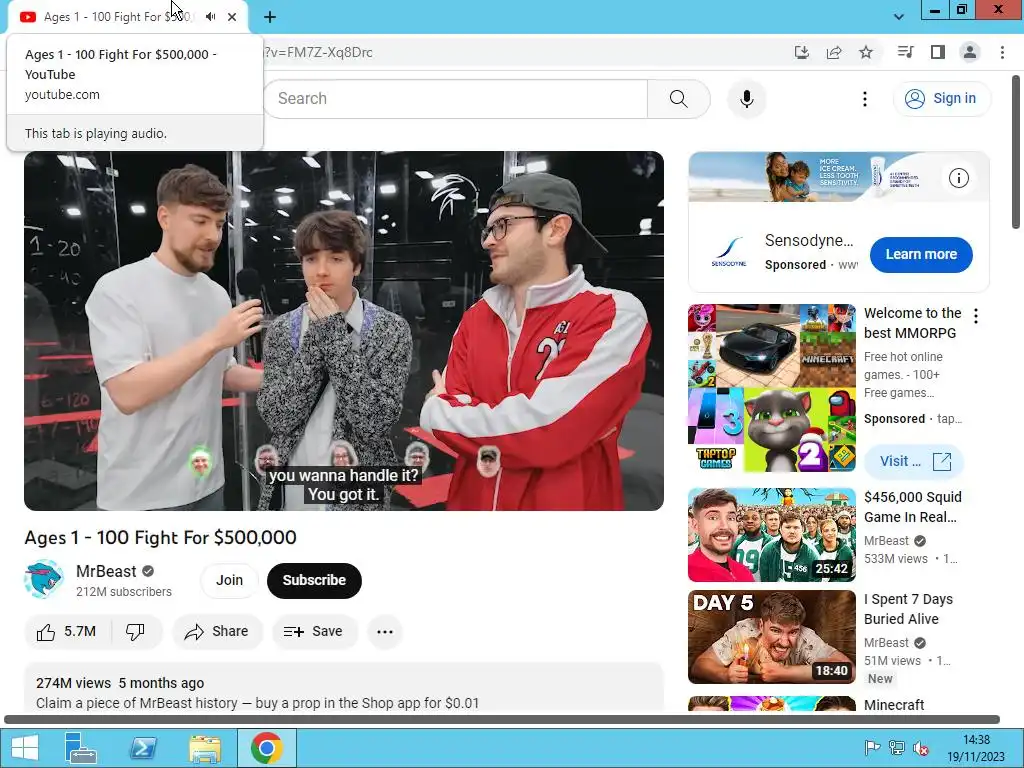Image resolution: width=1024 pixels, height=768 pixels.
Task: Open a new browser tab
Action: pos(270,17)
